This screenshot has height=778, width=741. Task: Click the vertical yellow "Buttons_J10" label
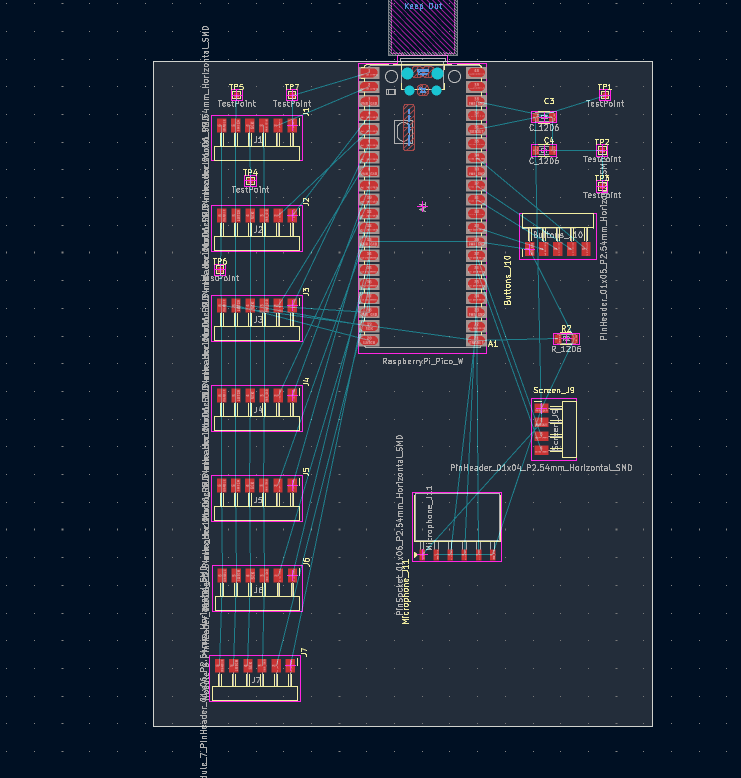(x=508, y=280)
